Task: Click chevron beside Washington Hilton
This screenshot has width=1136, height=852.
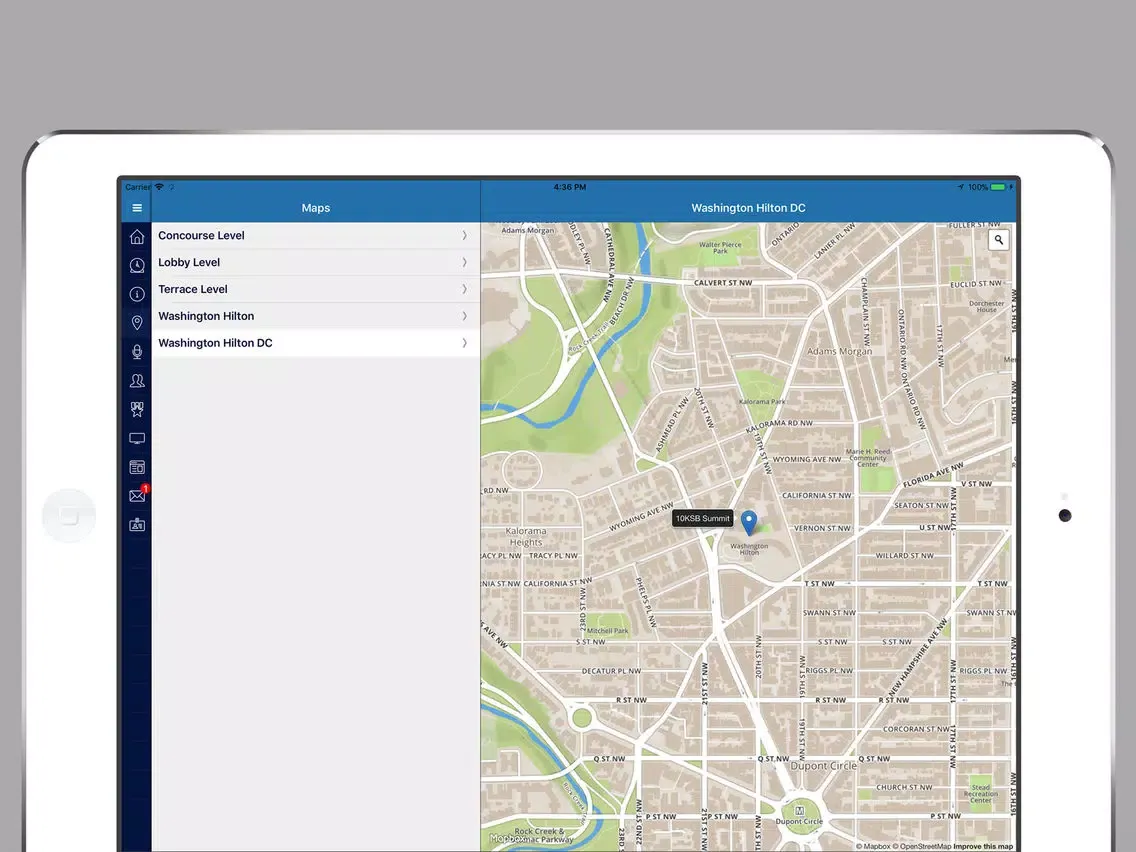Action: 464,316
